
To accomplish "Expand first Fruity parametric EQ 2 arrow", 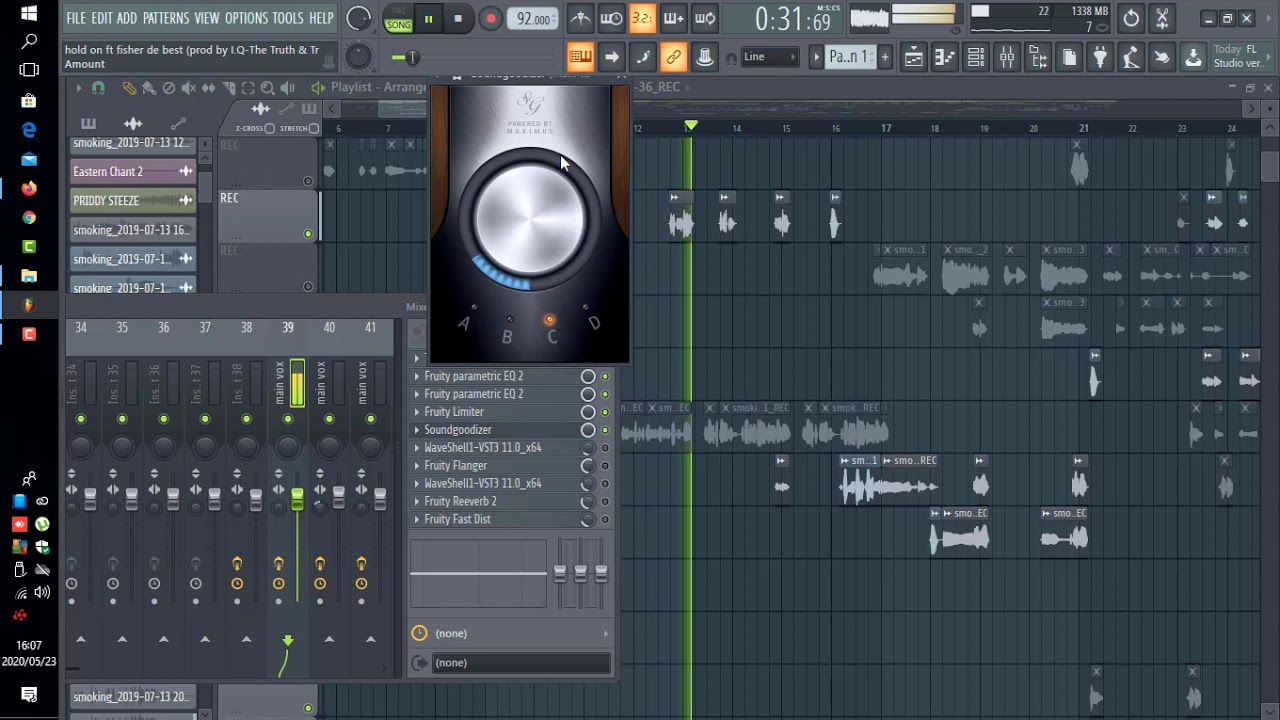I will coord(417,376).
